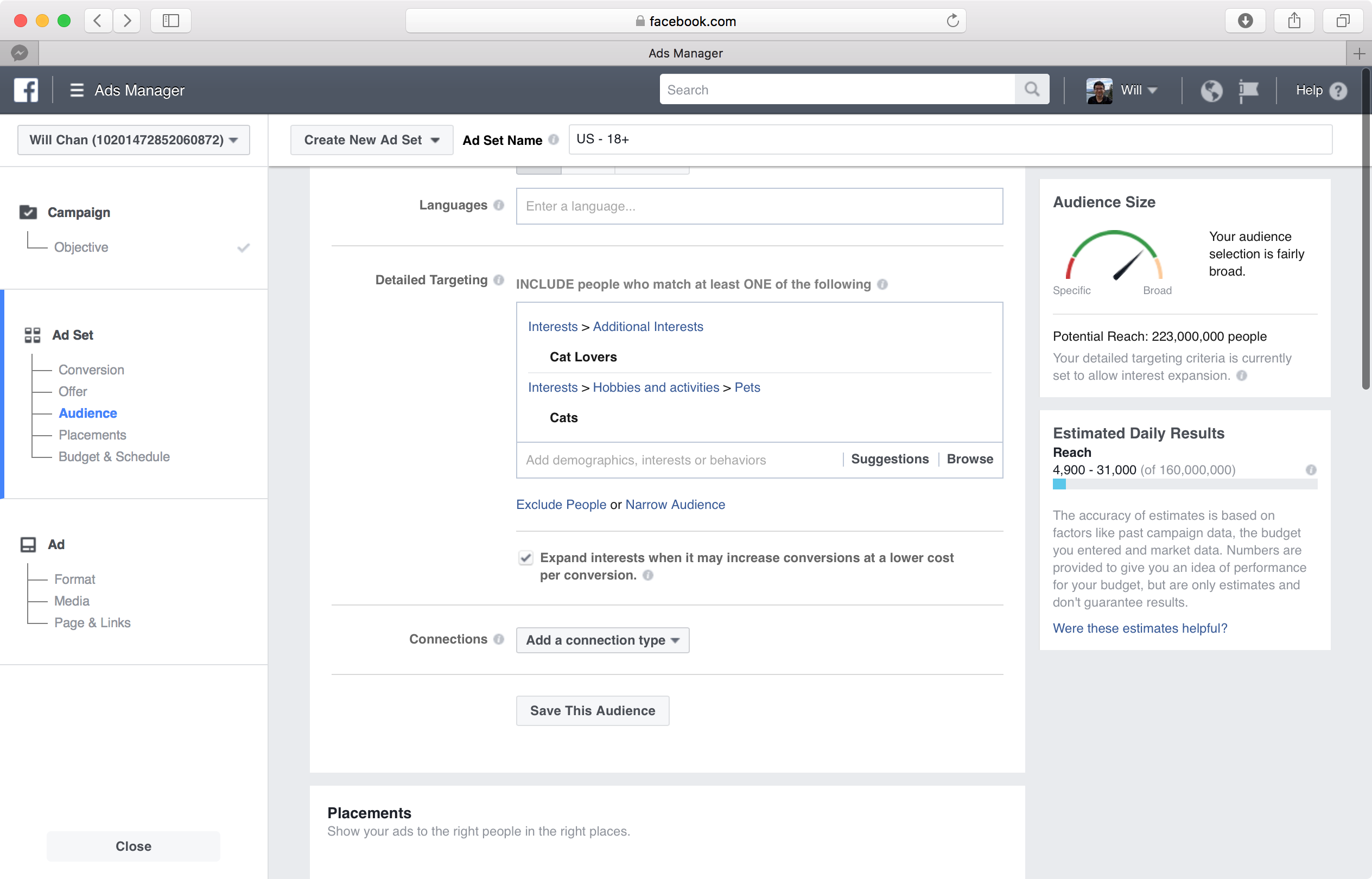Click Will's profile picture thumbnail
Screen dimensions: 1372x879
coord(1099,90)
